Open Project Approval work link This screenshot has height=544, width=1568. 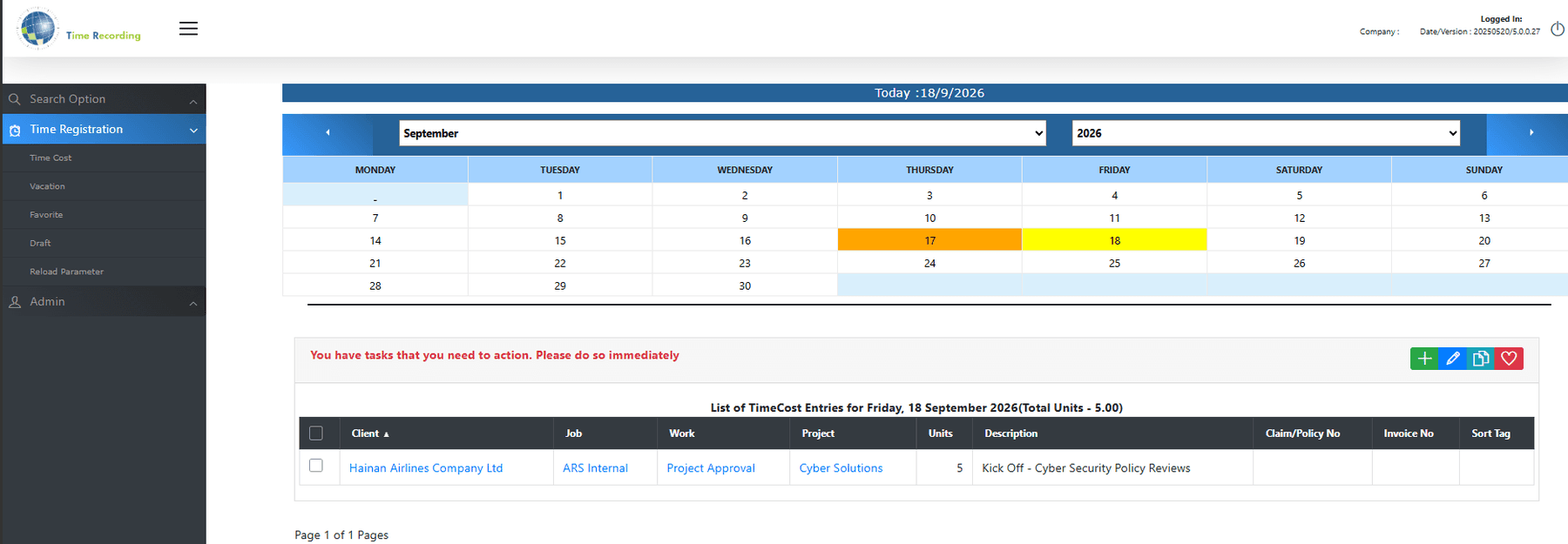(711, 468)
